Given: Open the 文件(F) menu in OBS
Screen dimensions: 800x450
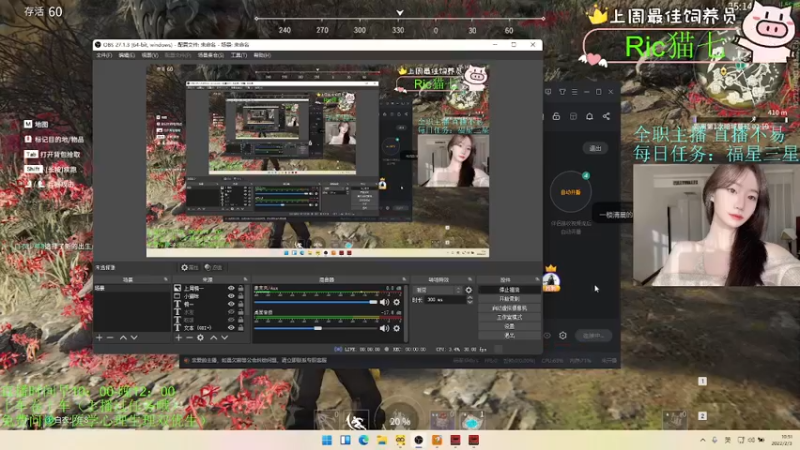Looking at the screenshot, I should coord(104,55).
